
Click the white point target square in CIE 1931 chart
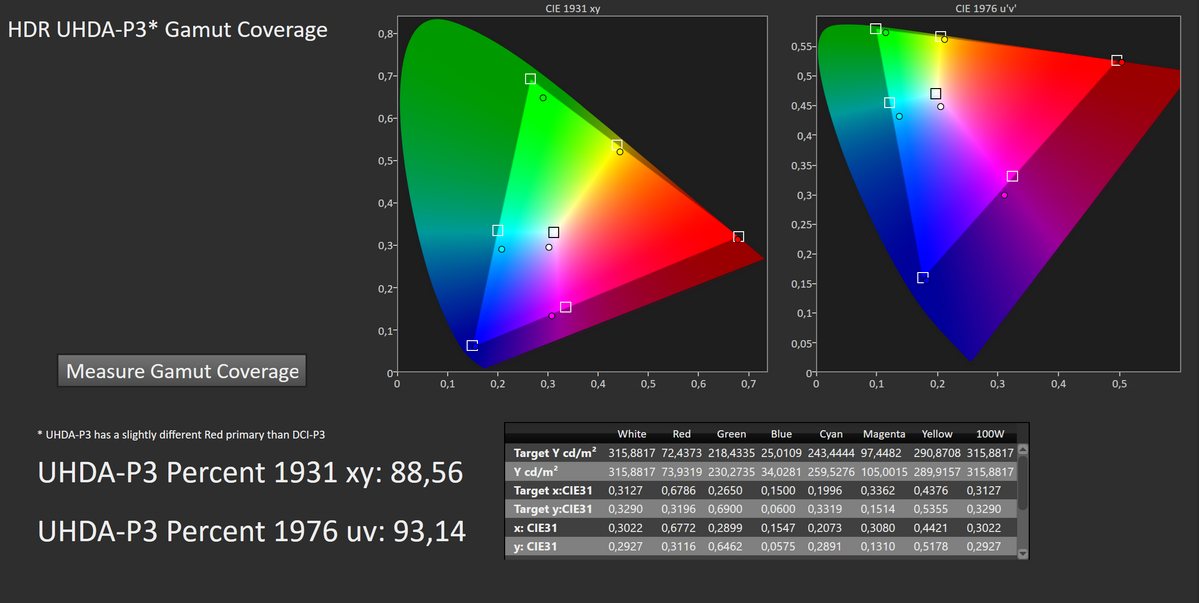[554, 233]
